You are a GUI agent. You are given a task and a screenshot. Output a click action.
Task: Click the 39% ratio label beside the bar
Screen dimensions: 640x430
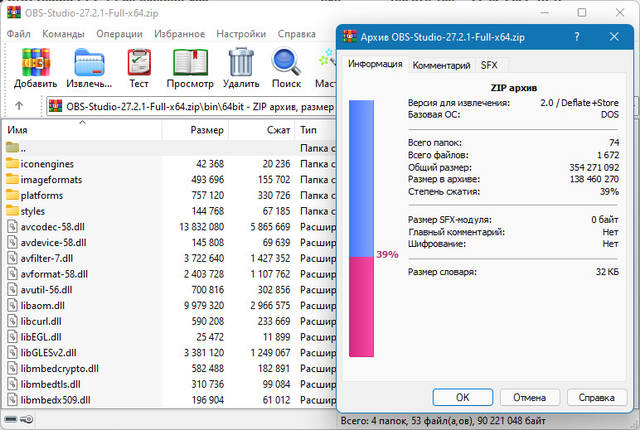387,255
